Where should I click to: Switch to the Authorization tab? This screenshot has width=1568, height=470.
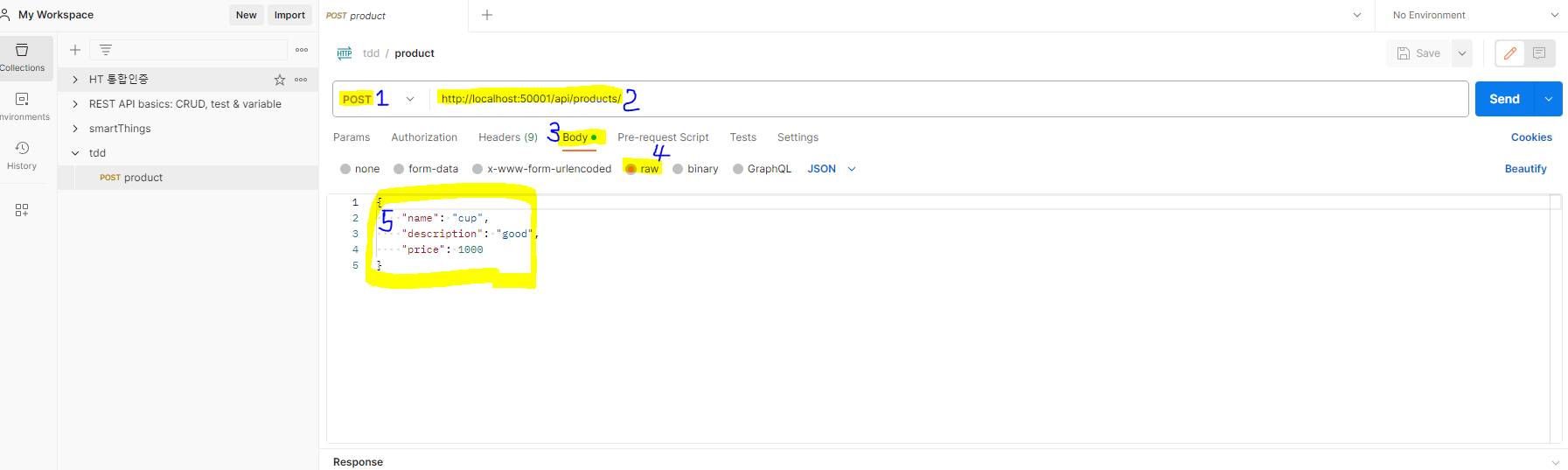pos(424,137)
